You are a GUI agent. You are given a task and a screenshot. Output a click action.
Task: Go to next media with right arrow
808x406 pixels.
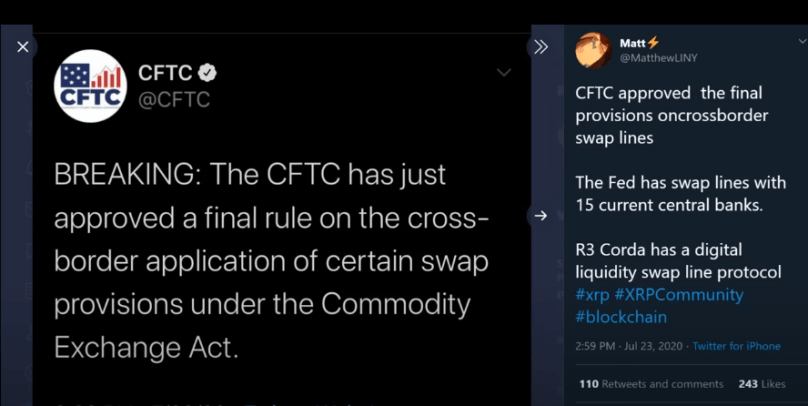pyautogui.click(x=540, y=215)
